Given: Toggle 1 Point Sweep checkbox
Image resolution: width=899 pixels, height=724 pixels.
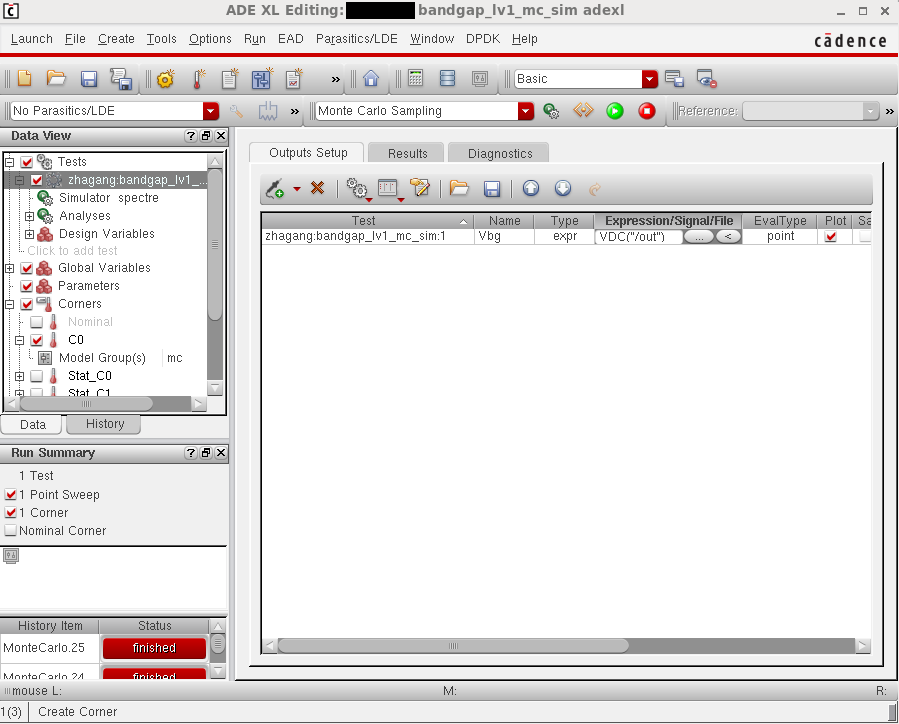Looking at the screenshot, I should pos(10,494).
